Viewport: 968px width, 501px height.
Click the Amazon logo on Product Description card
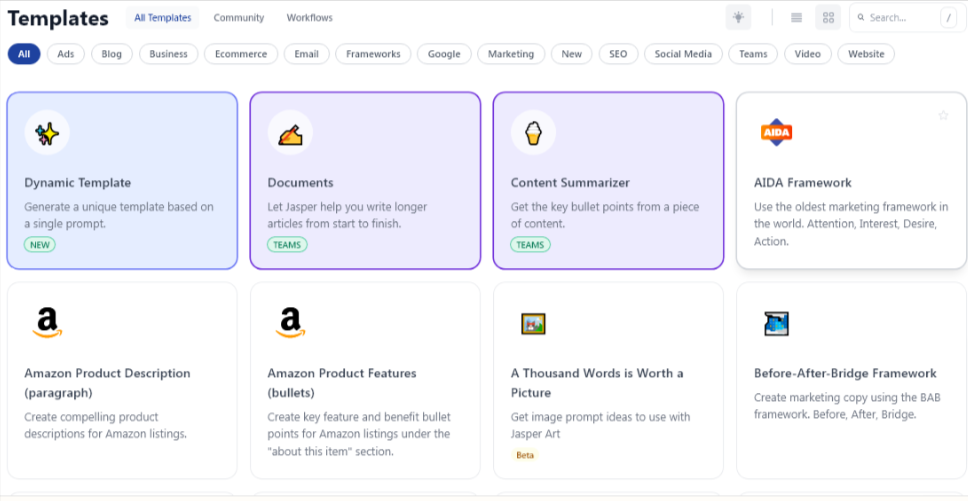pos(47,322)
